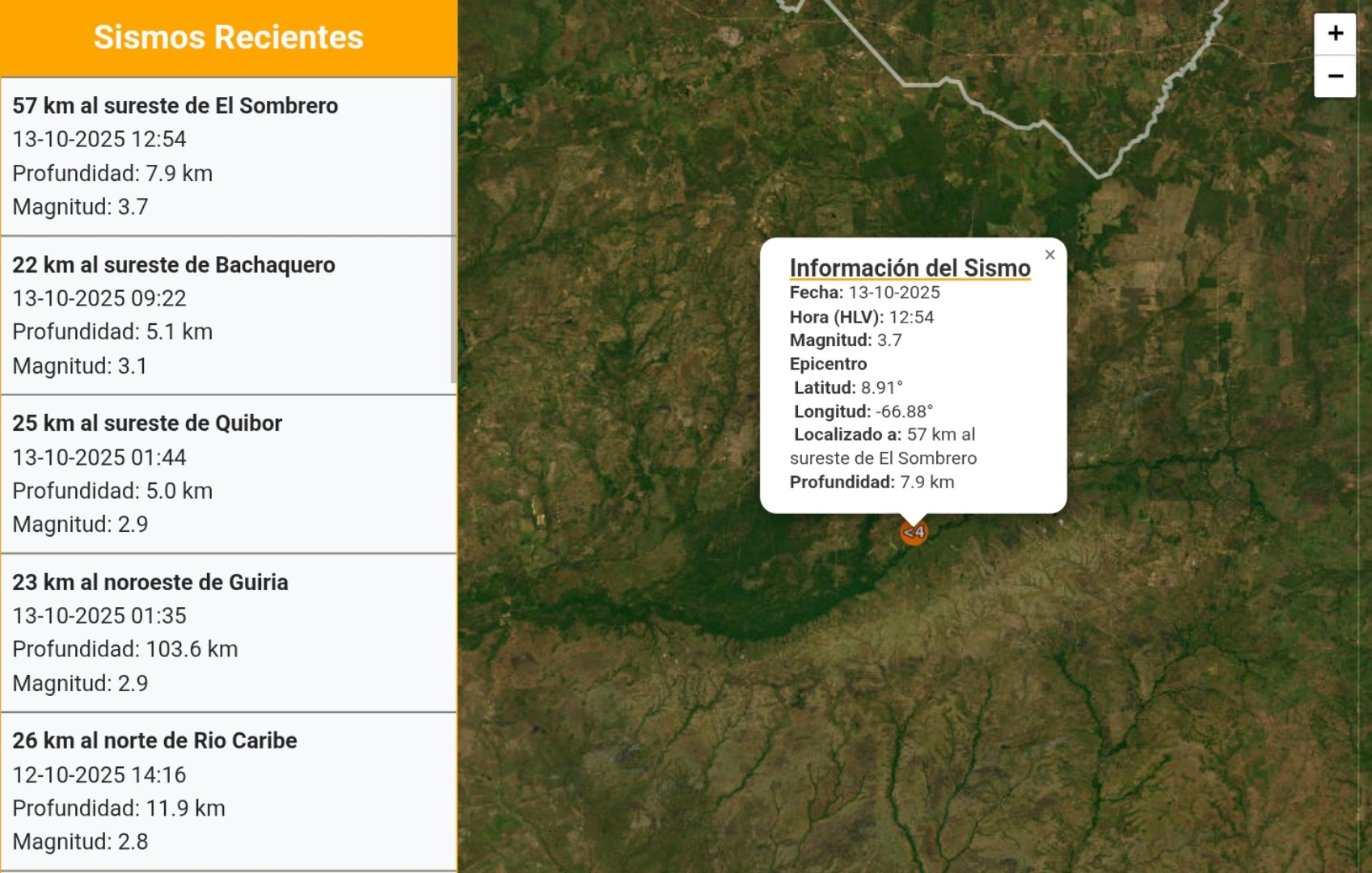1372x873 pixels.
Task: Close the Información del Sismo popup
Action: click(1049, 255)
